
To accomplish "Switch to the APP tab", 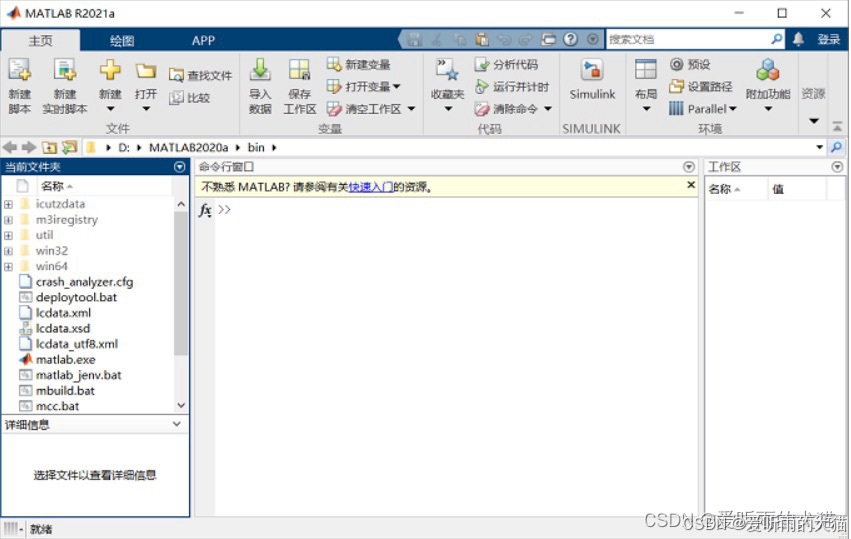I will click(x=204, y=40).
